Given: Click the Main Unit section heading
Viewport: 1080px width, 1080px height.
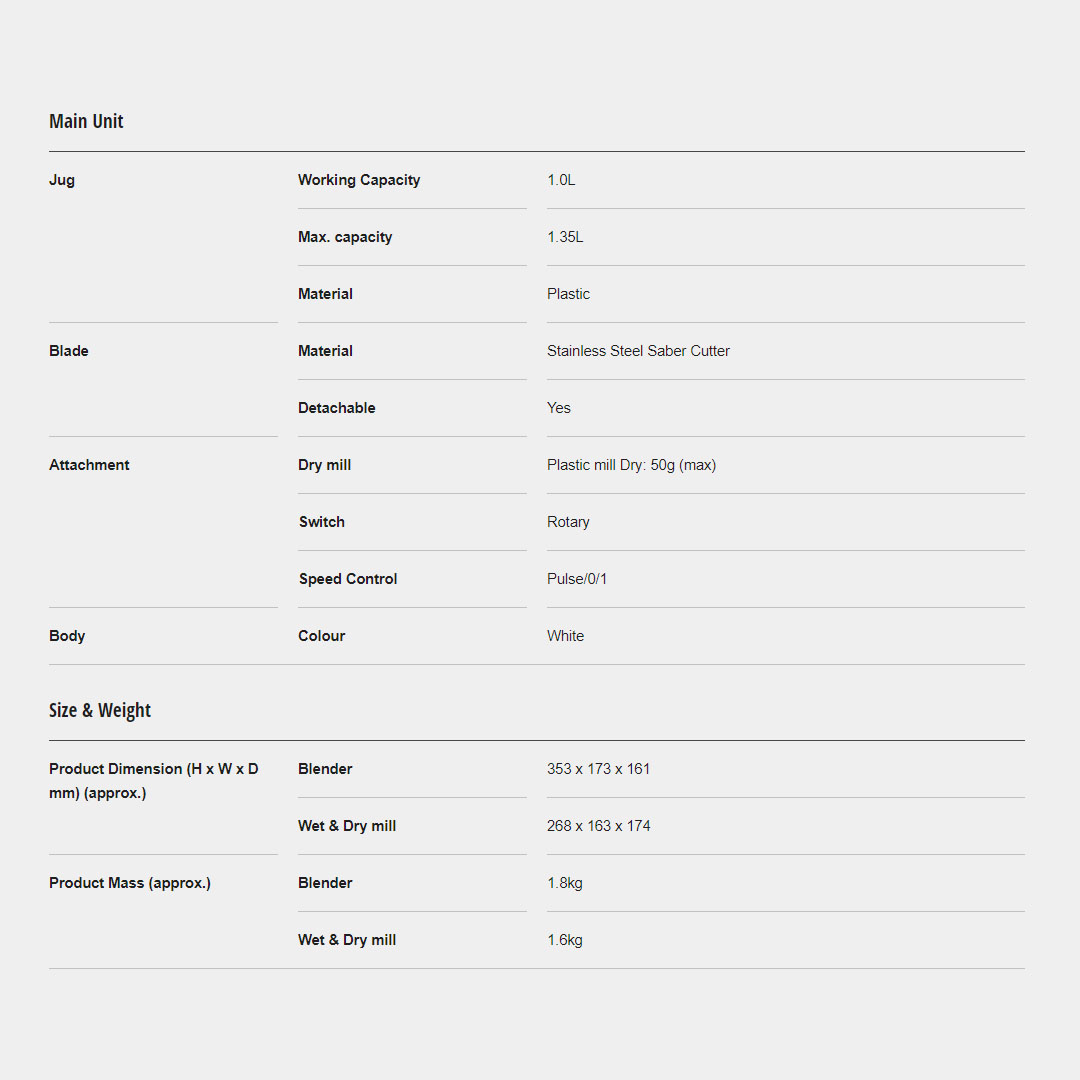Looking at the screenshot, I should click(x=86, y=121).
